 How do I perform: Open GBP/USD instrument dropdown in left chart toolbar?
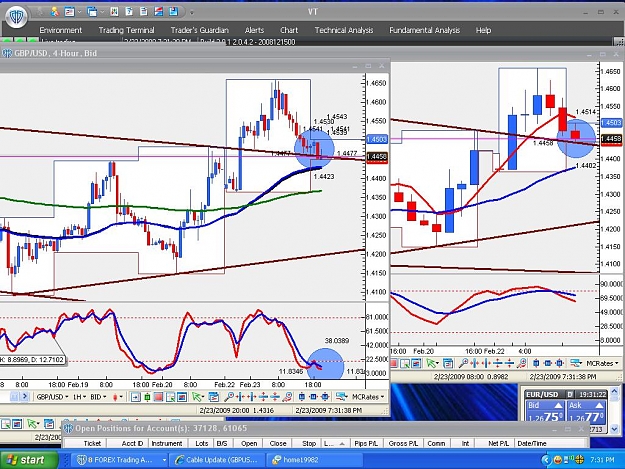point(52,397)
